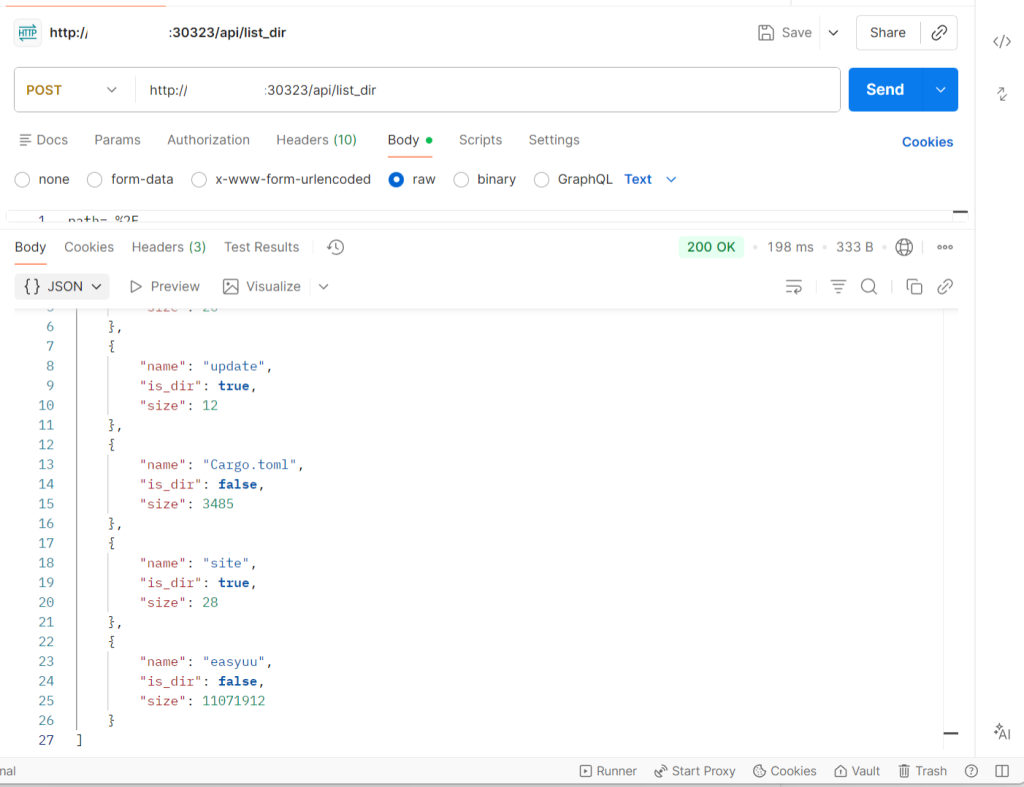Click the response history clock icon

pos(336,247)
